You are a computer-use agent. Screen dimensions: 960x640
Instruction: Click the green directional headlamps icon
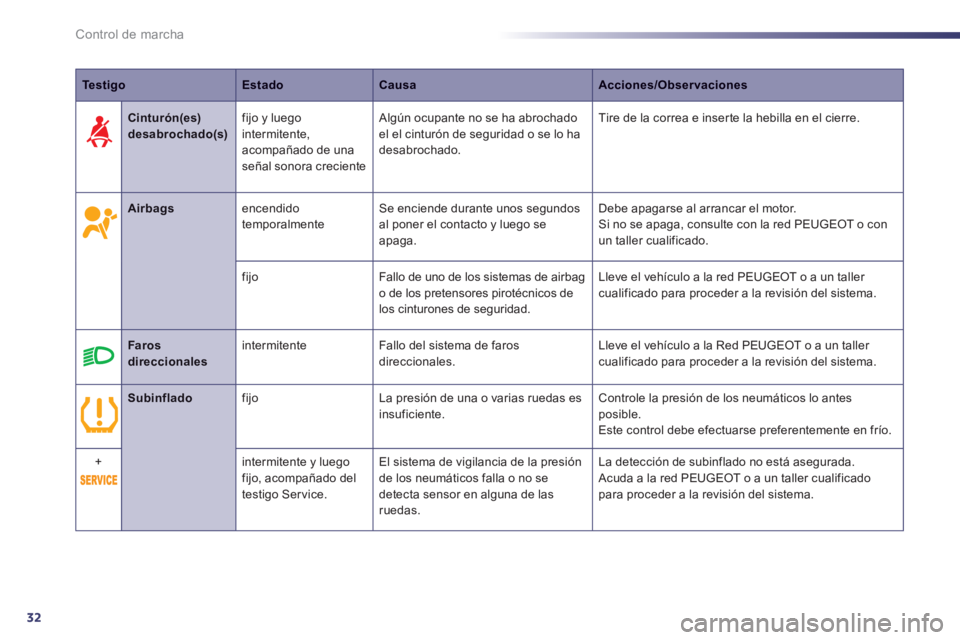pyautogui.click(x=99, y=356)
